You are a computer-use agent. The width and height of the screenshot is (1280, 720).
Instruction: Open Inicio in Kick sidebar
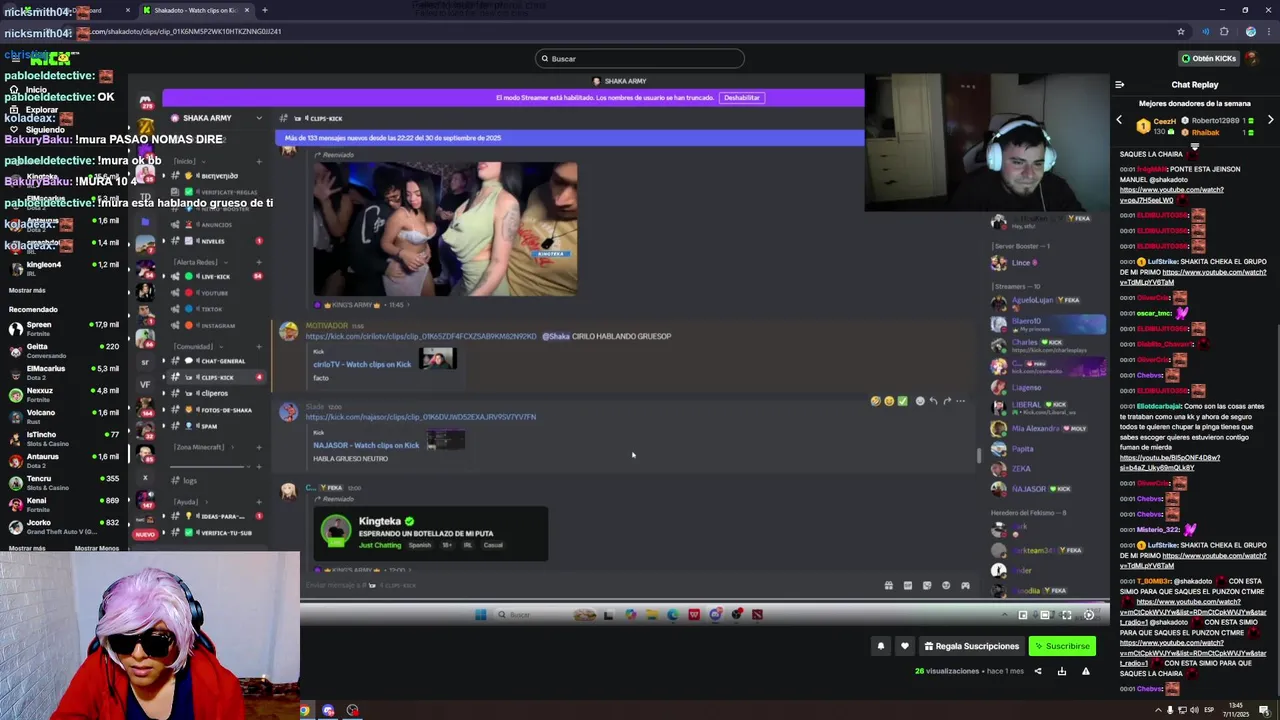point(36,90)
